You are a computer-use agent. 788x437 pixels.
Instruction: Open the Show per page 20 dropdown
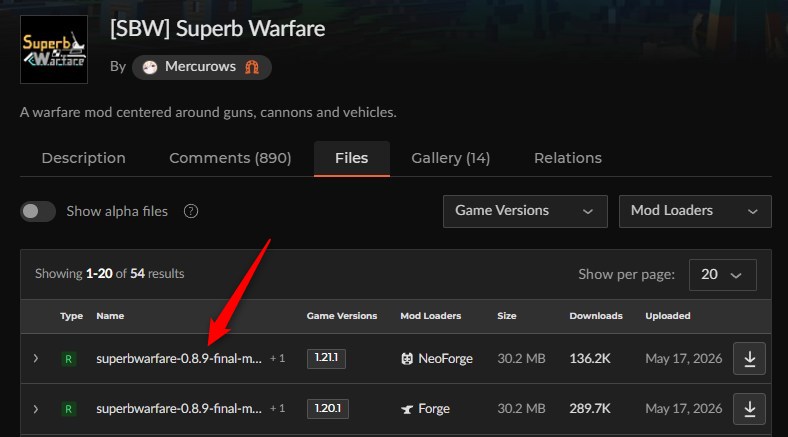click(x=723, y=275)
